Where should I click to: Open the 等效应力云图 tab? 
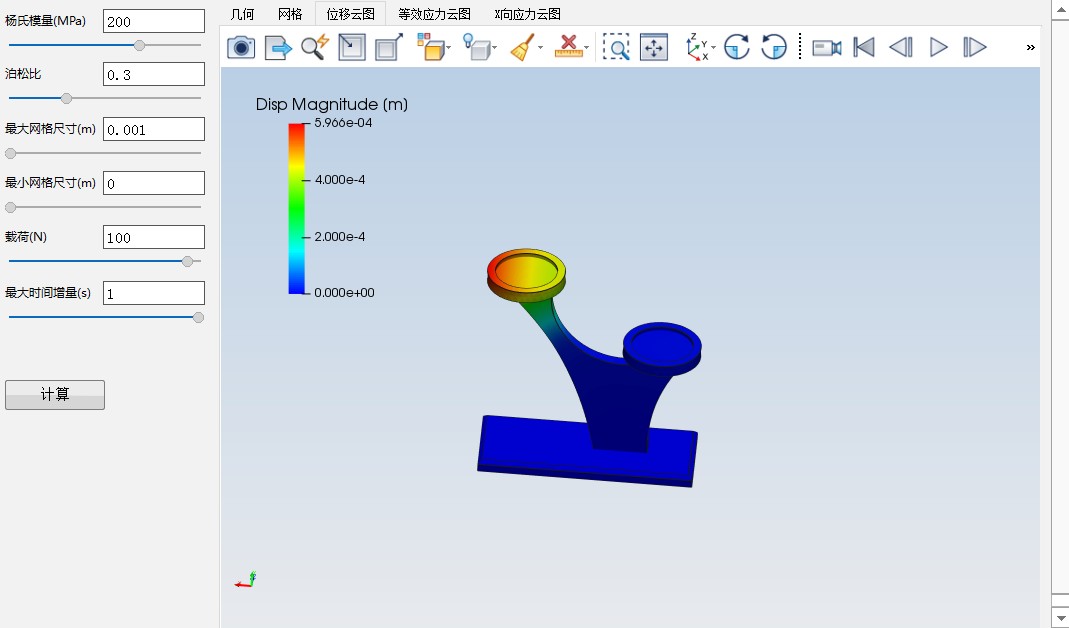tap(434, 14)
